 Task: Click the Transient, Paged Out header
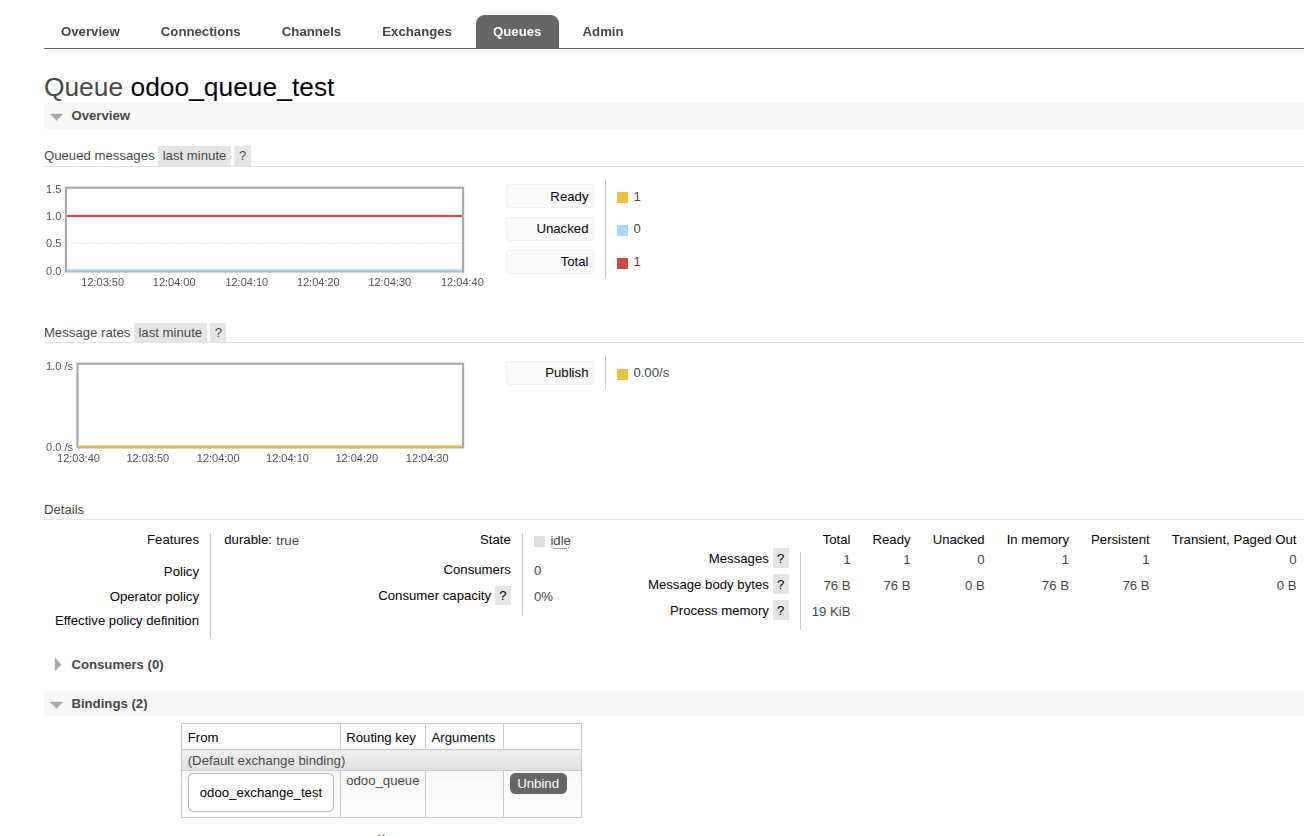(1234, 540)
